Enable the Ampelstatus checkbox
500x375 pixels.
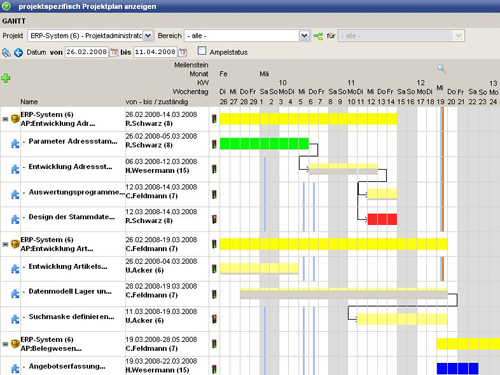click(x=202, y=51)
